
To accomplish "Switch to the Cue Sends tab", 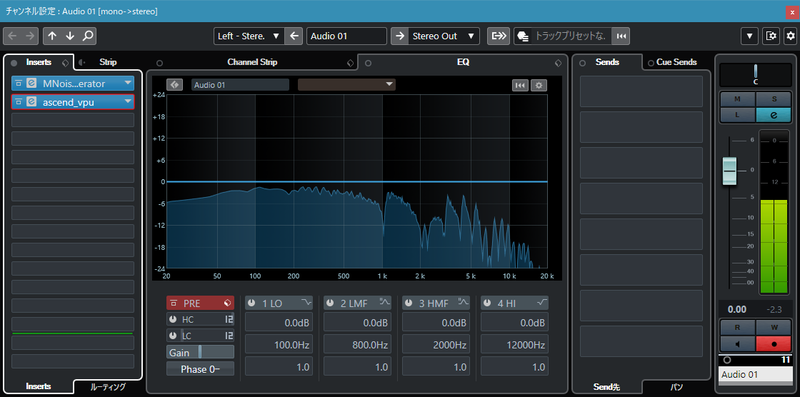I will (676, 62).
